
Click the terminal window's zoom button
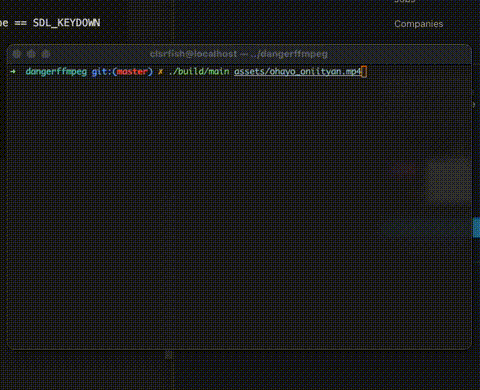point(46,54)
